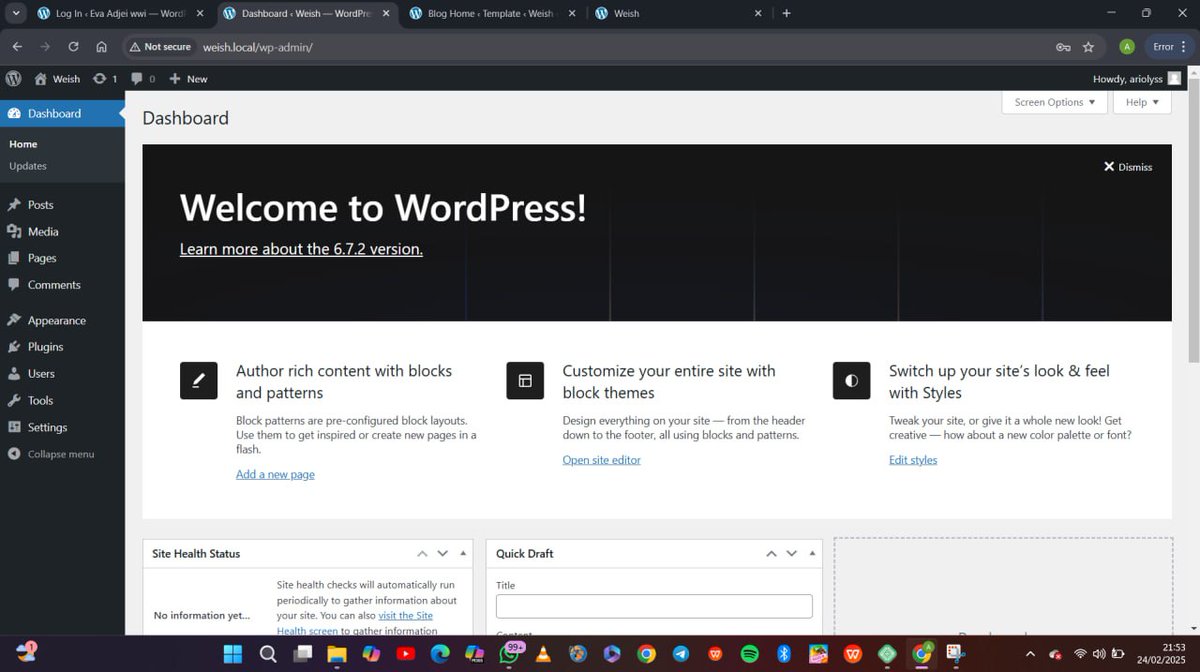Switch to the last Weish browser tab
This screenshot has width=1200, height=672.
(677, 13)
